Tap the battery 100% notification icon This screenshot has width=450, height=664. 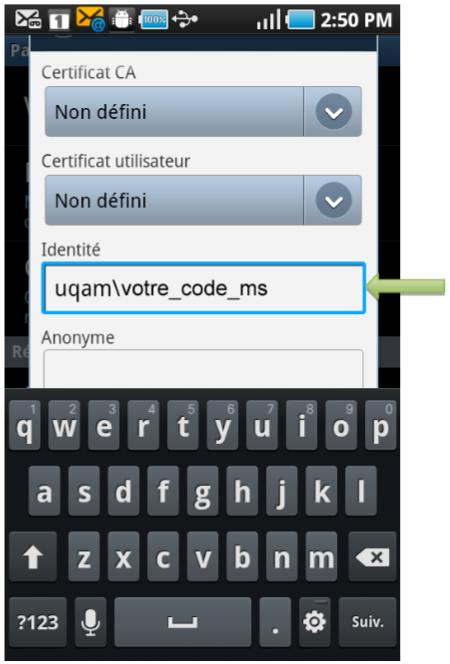coord(154,19)
